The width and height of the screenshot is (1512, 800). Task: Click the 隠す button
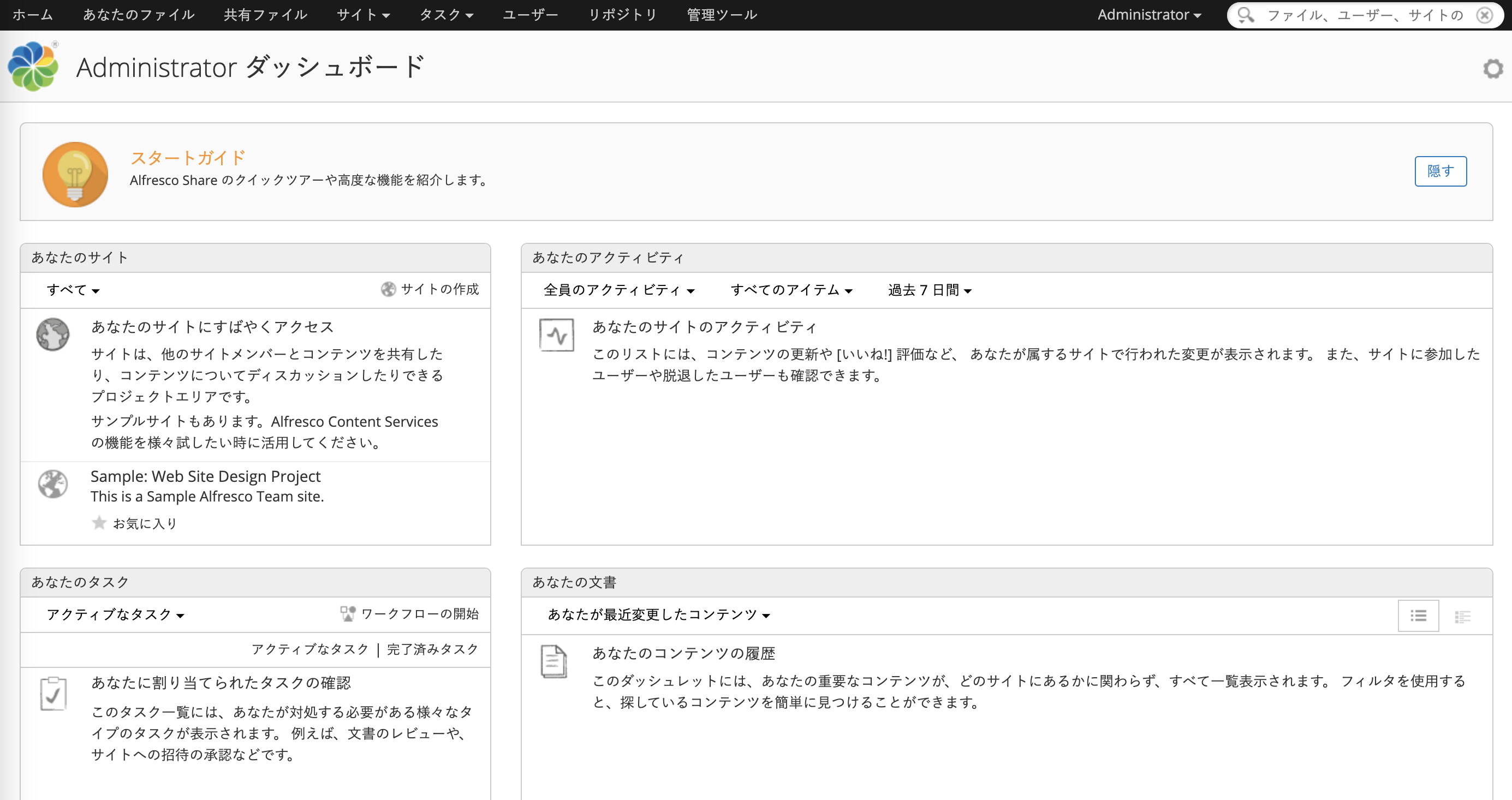coord(1440,171)
